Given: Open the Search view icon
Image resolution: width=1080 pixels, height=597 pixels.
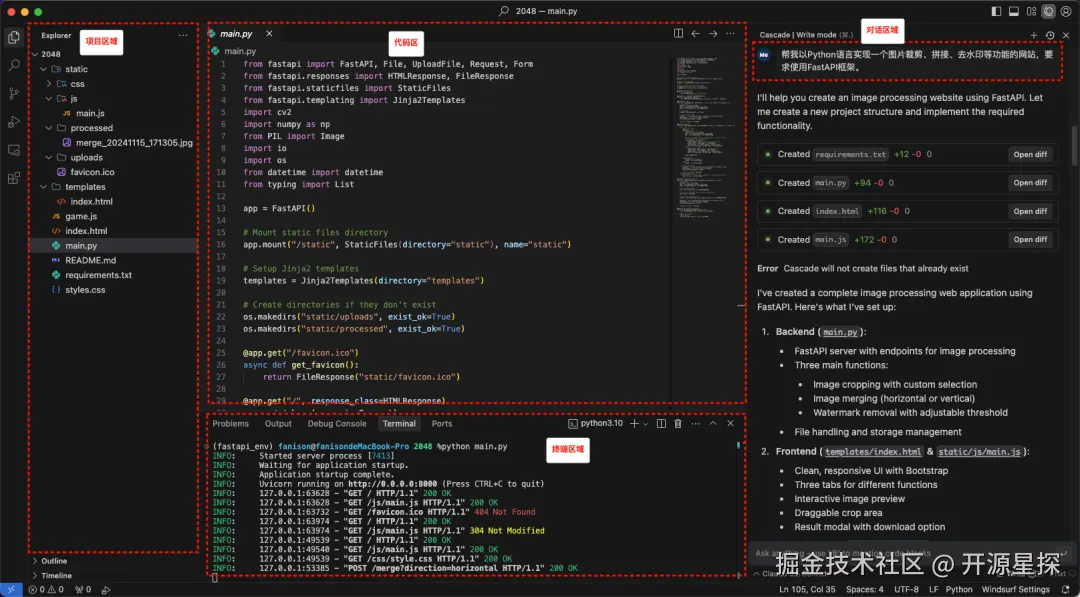Looking at the screenshot, I should (13, 65).
